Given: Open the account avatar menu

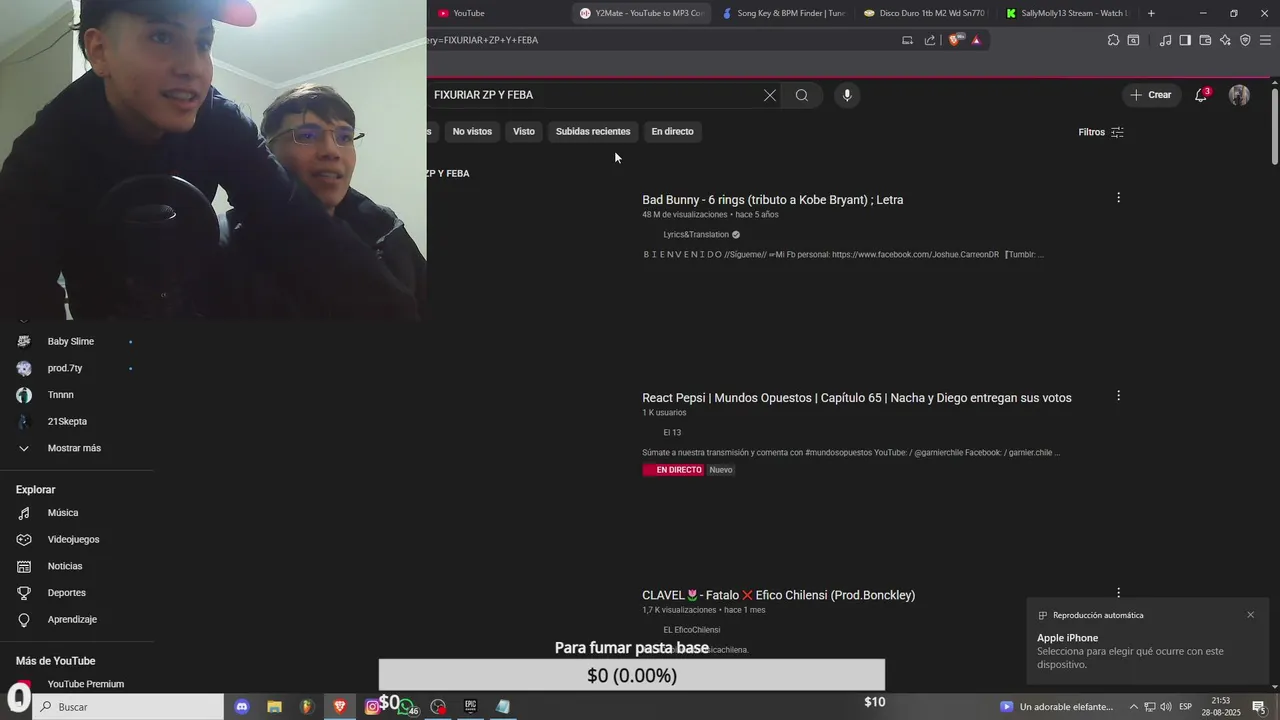Looking at the screenshot, I should [x=1239, y=95].
